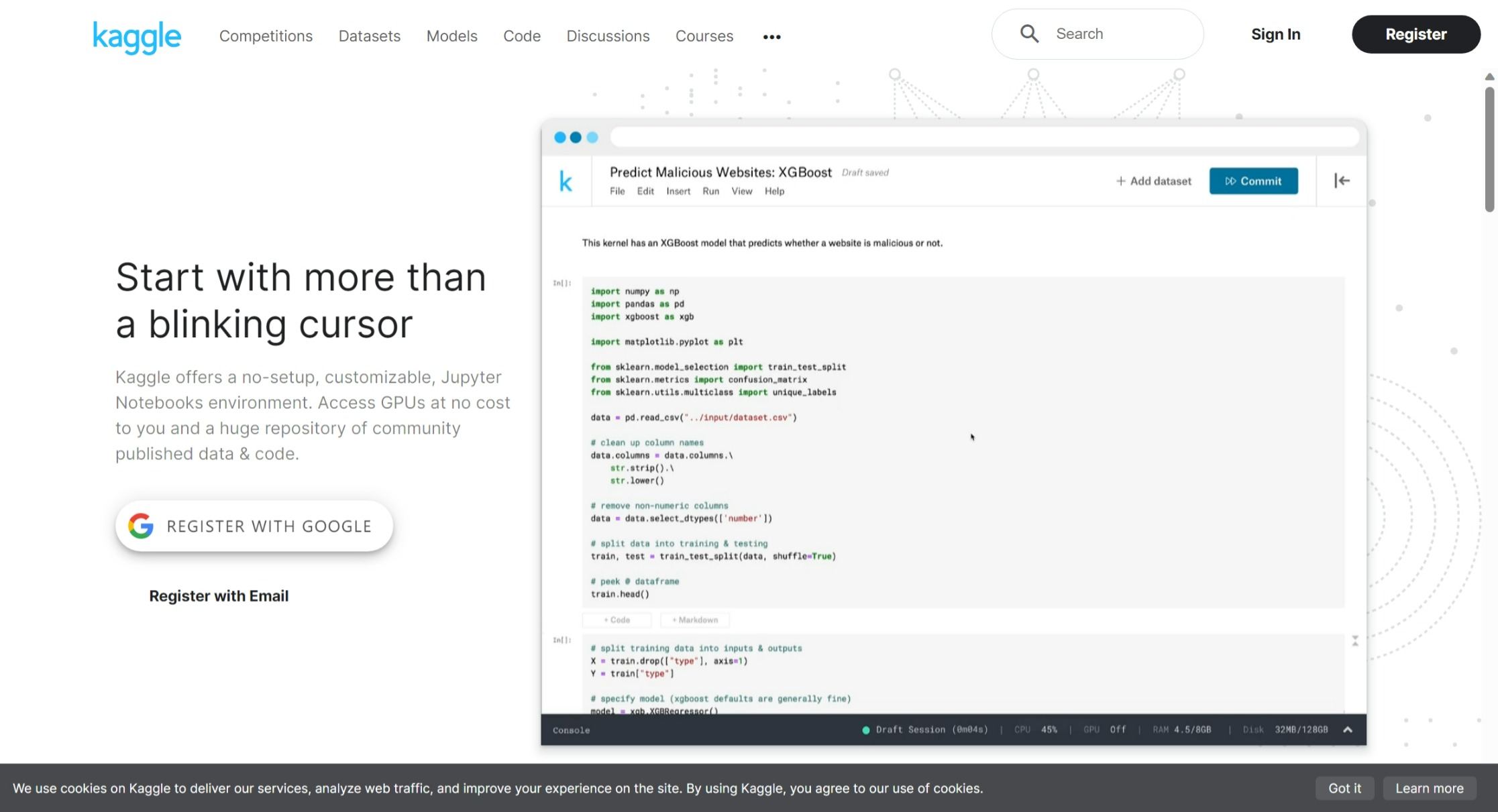Click Learn more about cookies
1498x812 pixels.
(x=1429, y=789)
